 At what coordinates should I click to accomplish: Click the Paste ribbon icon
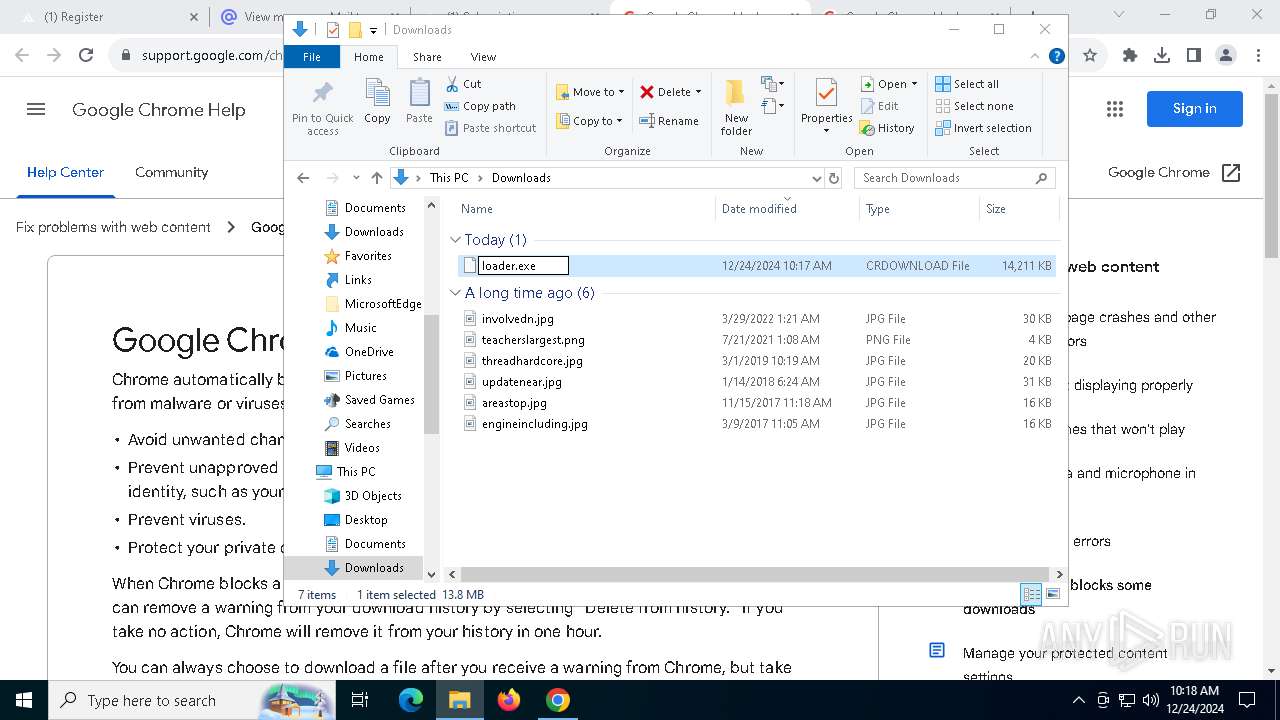[419, 102]
